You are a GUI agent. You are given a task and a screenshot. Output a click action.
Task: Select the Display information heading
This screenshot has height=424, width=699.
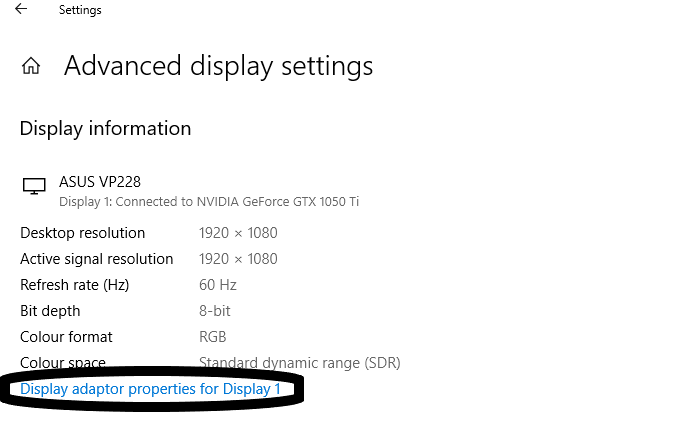(x=105, y=129)
